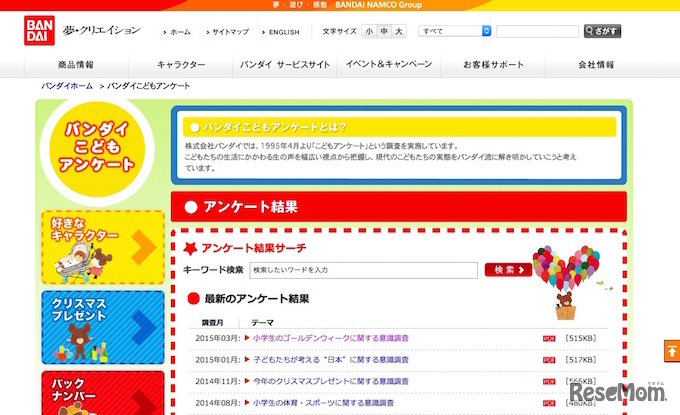Open the すべて search category dropdown
The height and width of the screenshot is (415, 680).
454,31
